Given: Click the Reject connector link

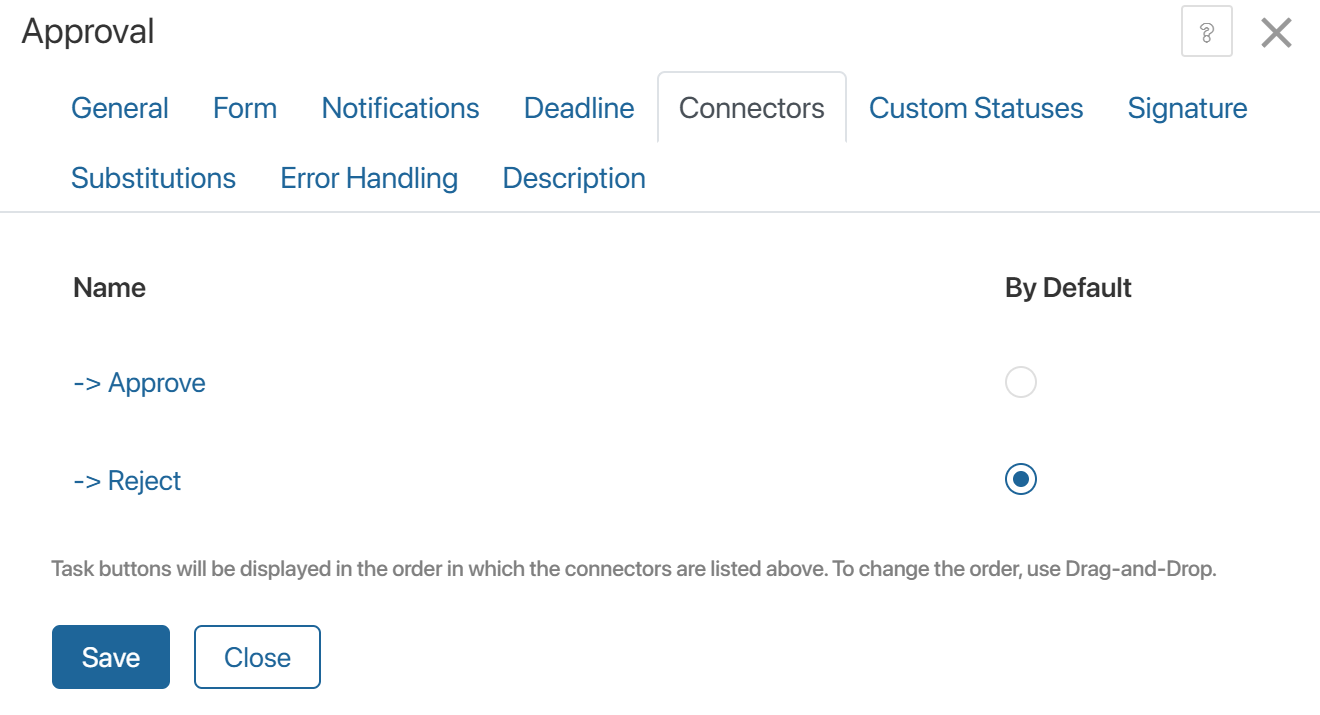Looking at the screenshot, I should point(128,481).
